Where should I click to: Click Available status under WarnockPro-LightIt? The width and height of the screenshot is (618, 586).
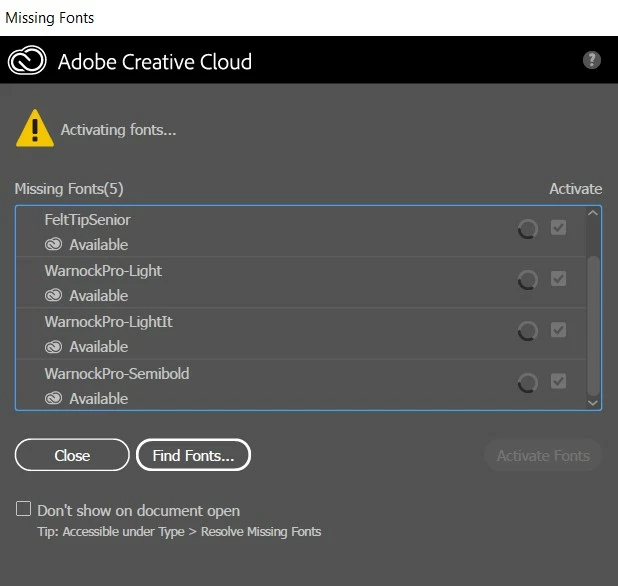pyautogui.click(x=99, y=347)
